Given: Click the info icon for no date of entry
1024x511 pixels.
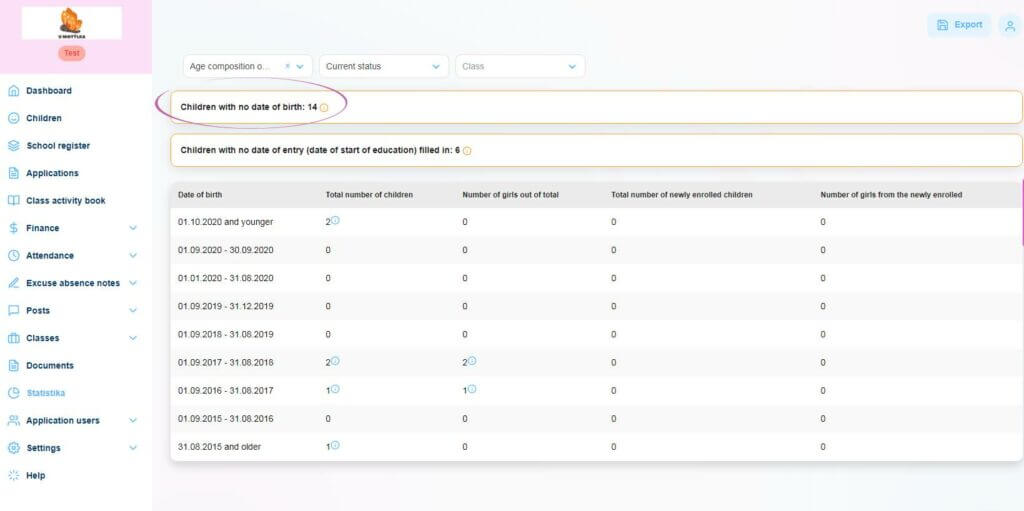Looking at the screenshot, I should (x=467, y=151).
